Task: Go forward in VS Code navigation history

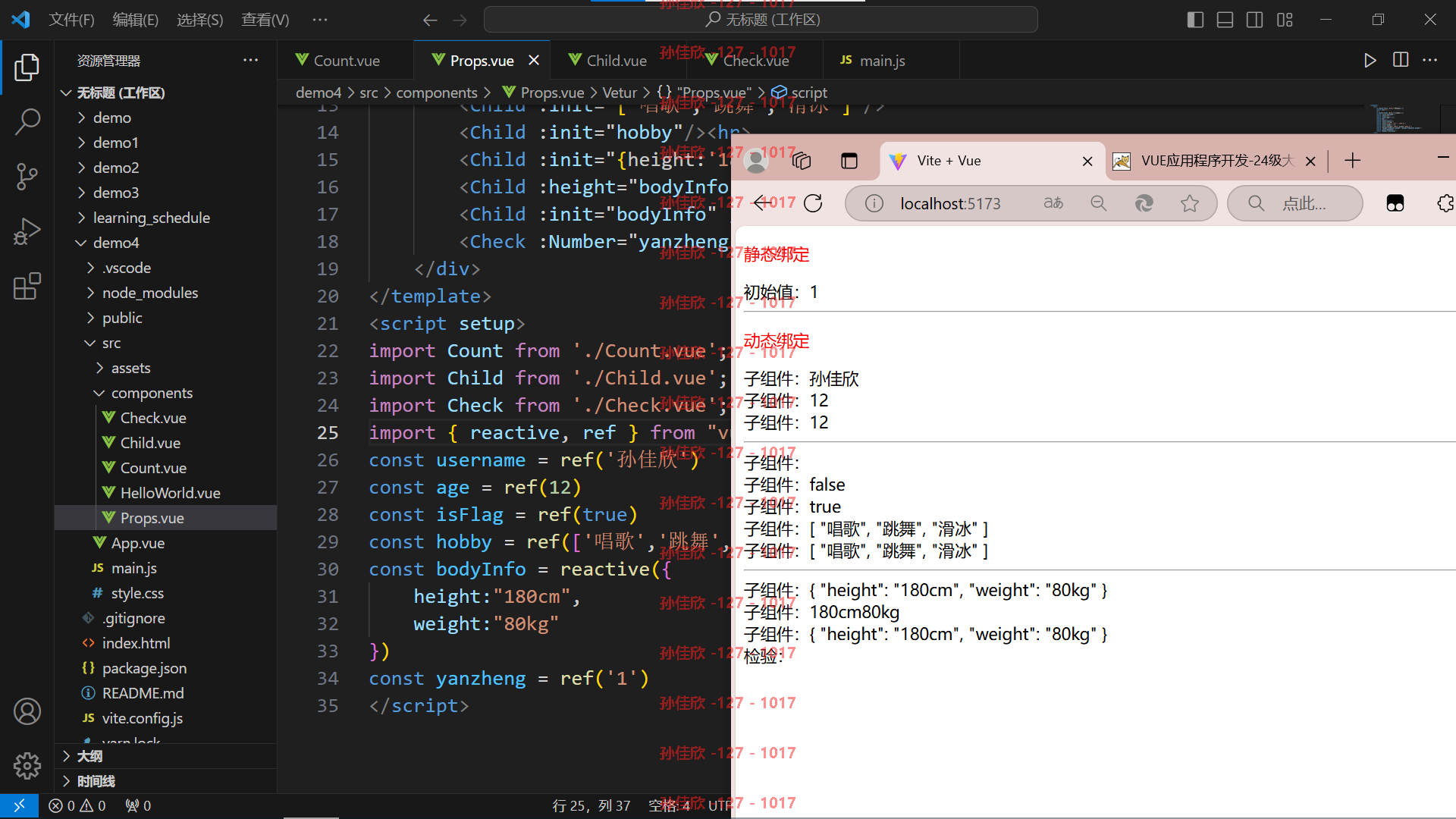Action: (460, 20)
